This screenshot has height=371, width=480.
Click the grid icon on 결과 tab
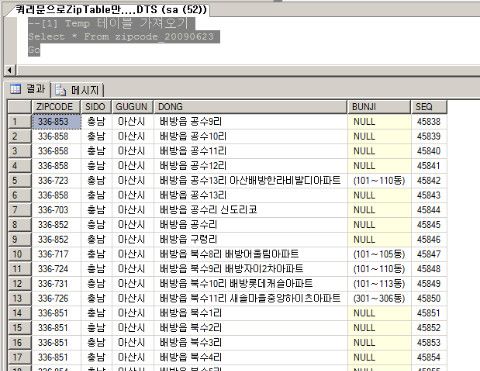(x=15, y=89)
